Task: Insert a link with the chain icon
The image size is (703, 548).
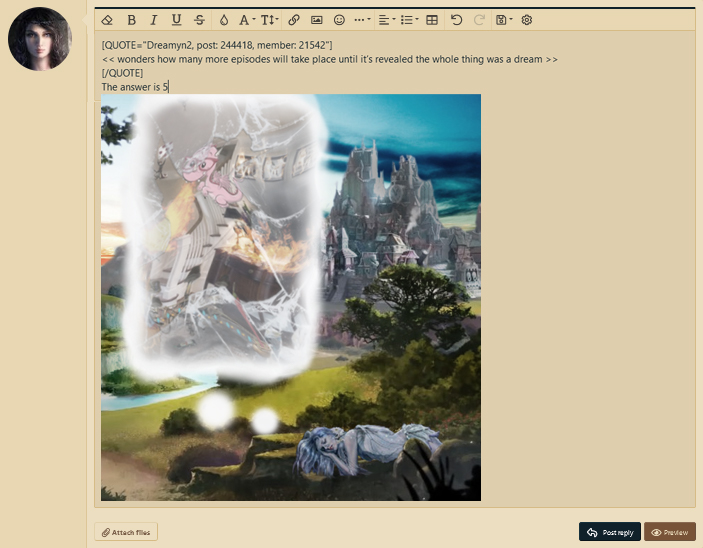Action: click(x=294, y=20)
